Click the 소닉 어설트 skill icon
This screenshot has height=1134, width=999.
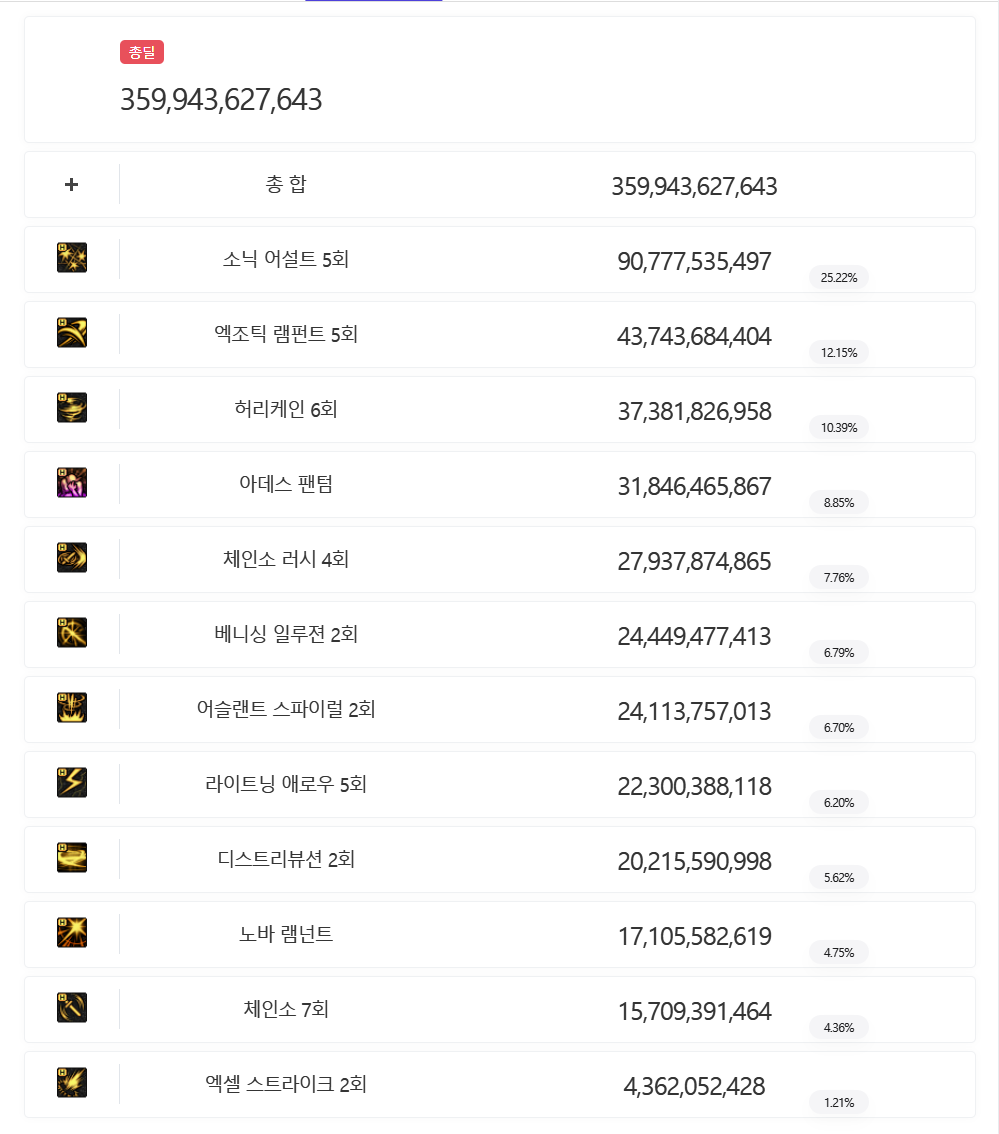point(72,258)
